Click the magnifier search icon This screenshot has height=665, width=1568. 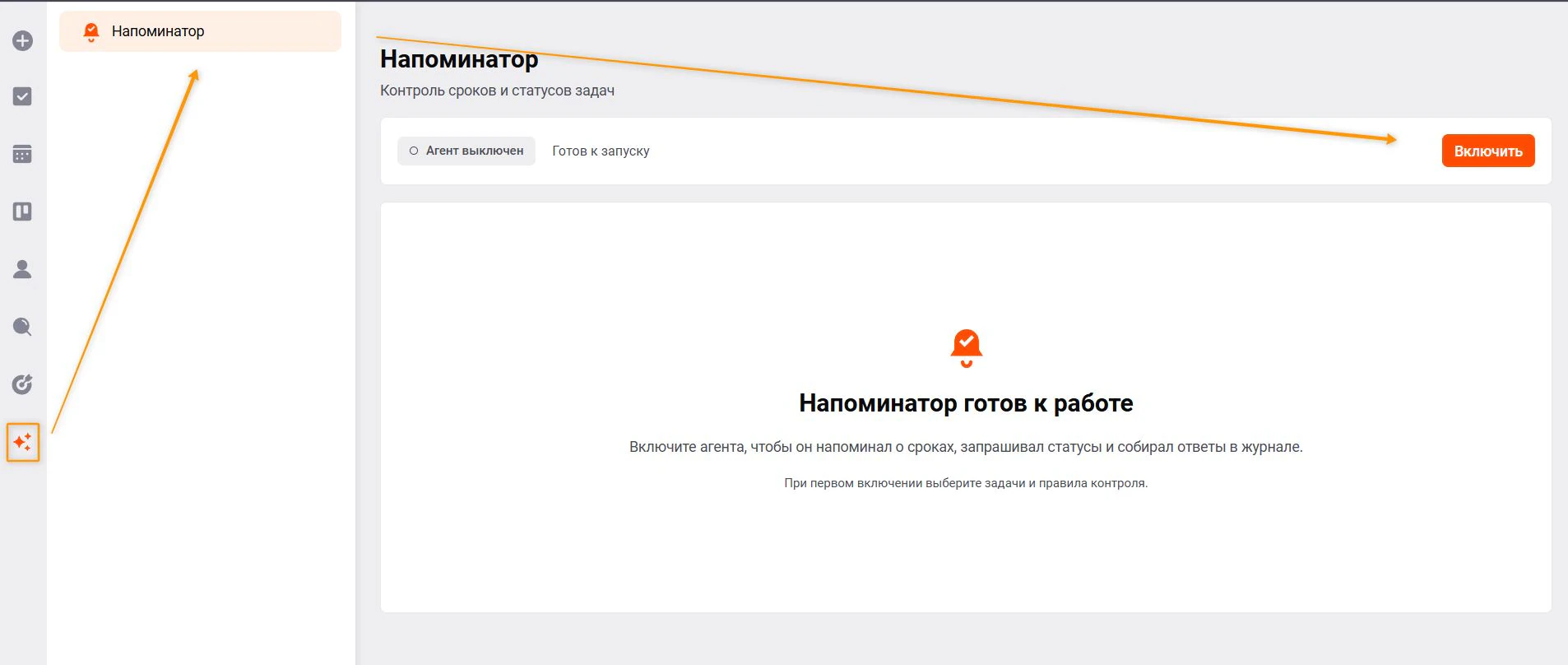click(22, 327)
